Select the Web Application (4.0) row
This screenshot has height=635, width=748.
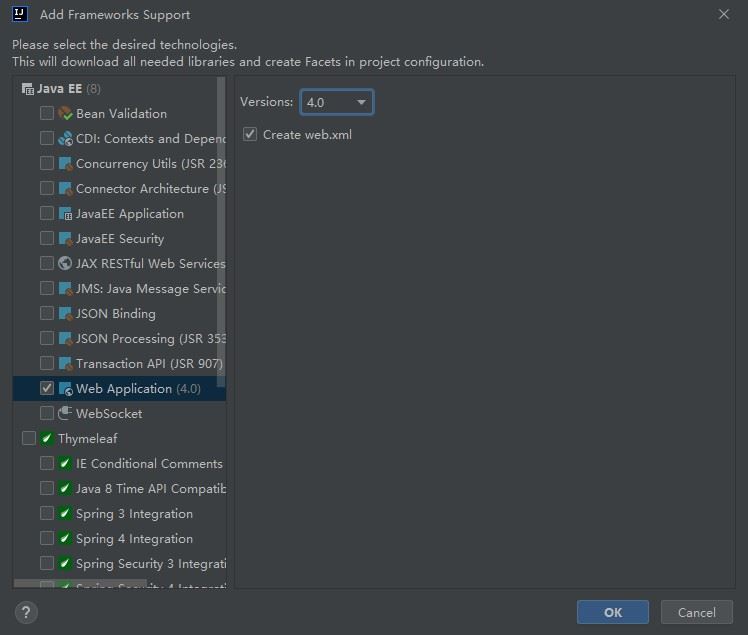119,388
